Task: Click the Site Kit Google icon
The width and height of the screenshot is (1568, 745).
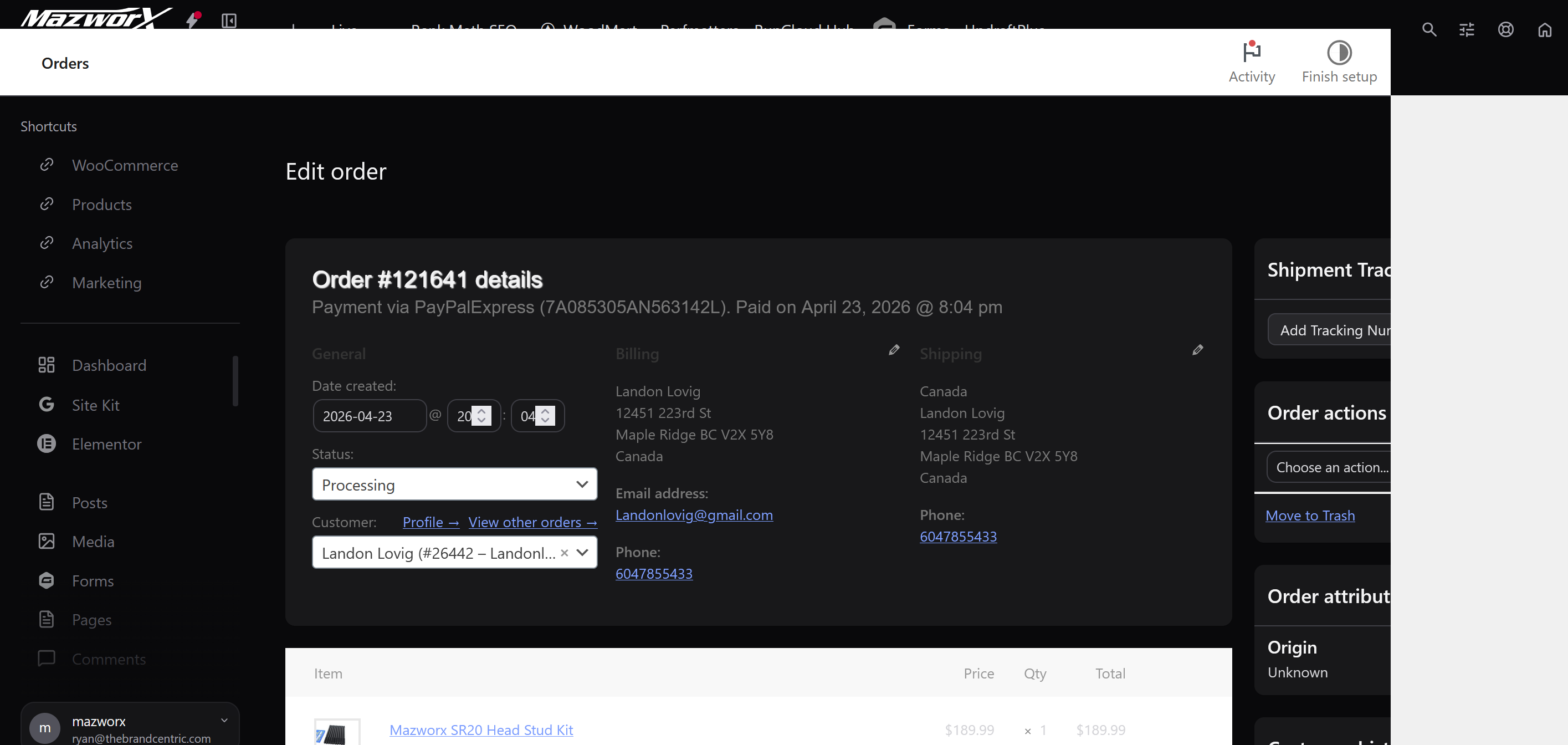Action: pos(46,405)
